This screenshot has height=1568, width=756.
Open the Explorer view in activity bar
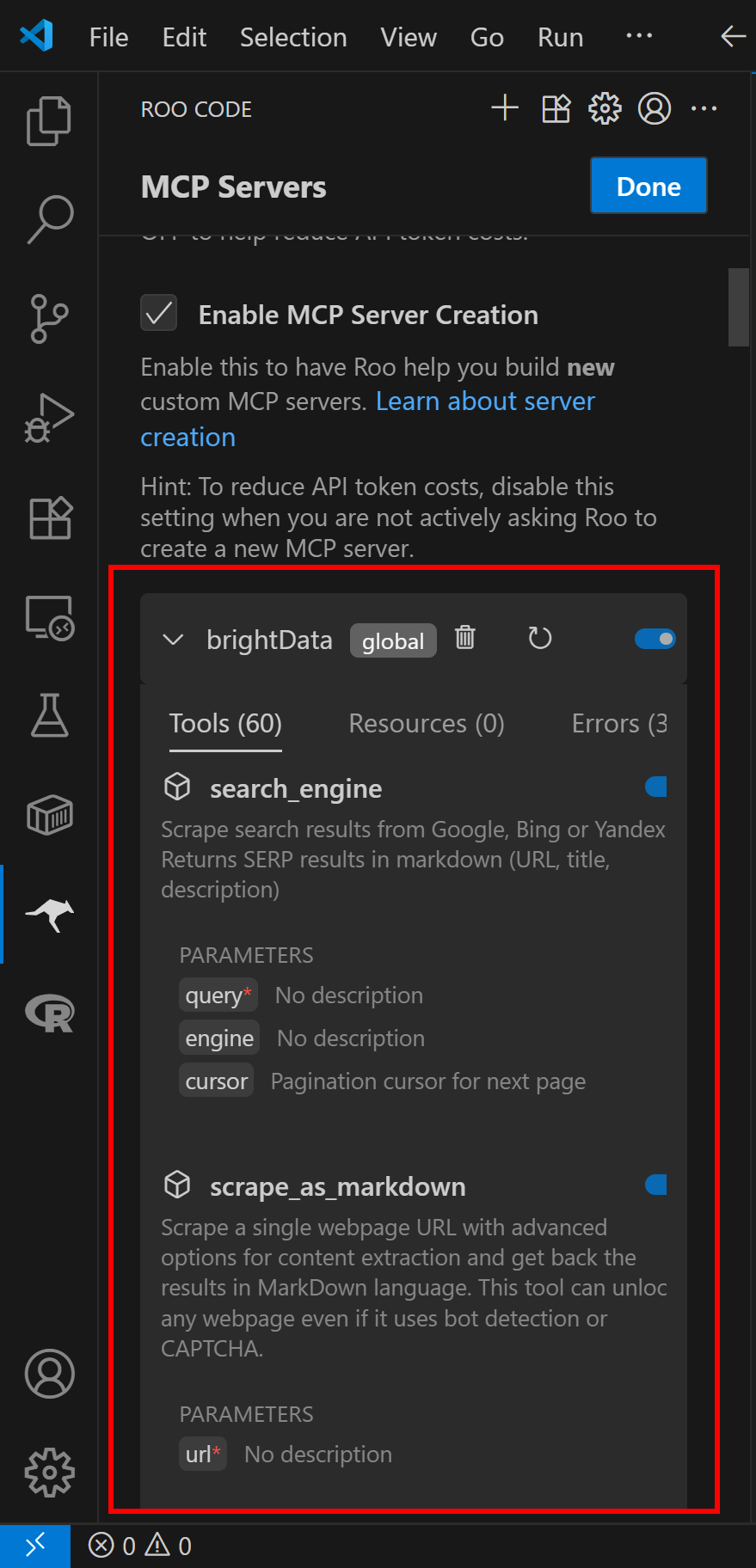49,120
